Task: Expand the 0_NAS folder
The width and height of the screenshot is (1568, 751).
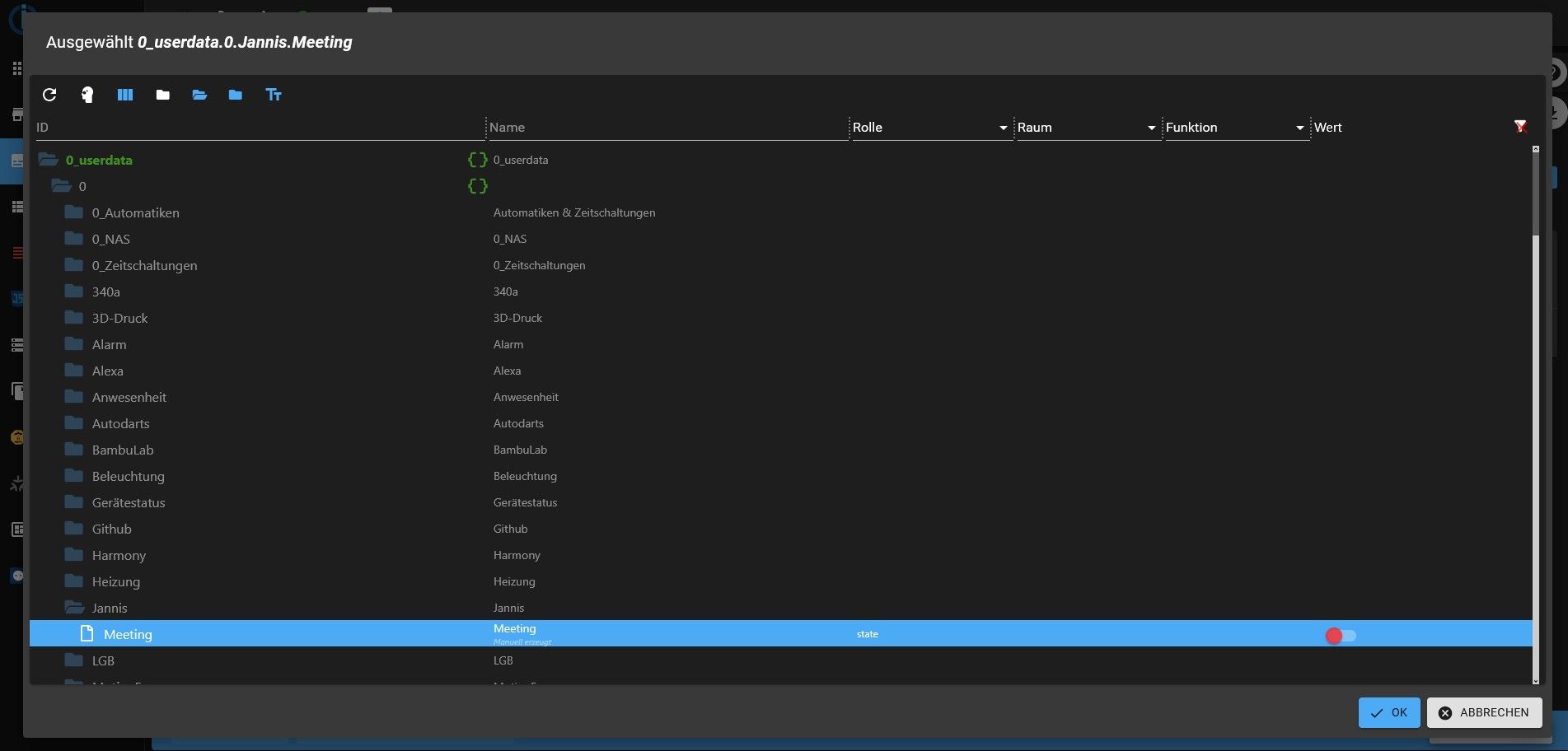Action: 74,239
